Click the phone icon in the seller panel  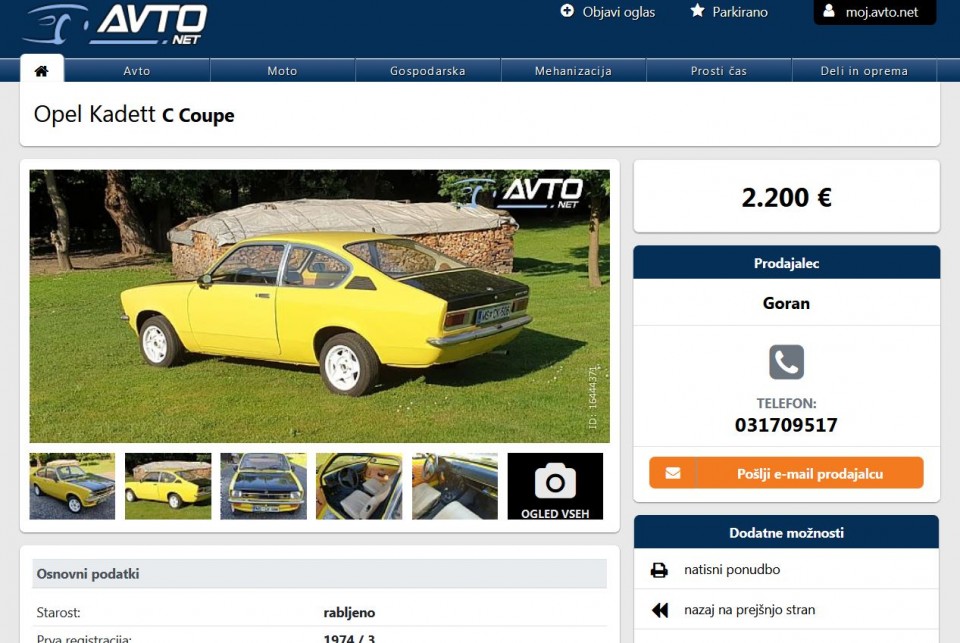tap(786, 362)
